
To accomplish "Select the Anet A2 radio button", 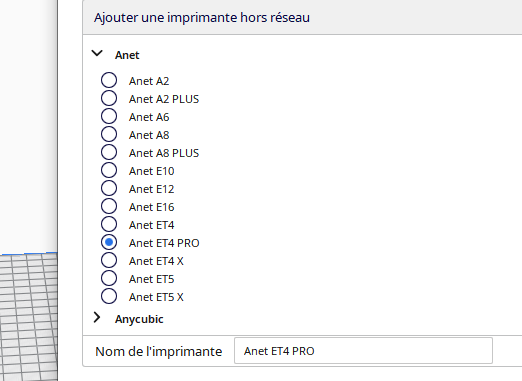I will (109, 80).
